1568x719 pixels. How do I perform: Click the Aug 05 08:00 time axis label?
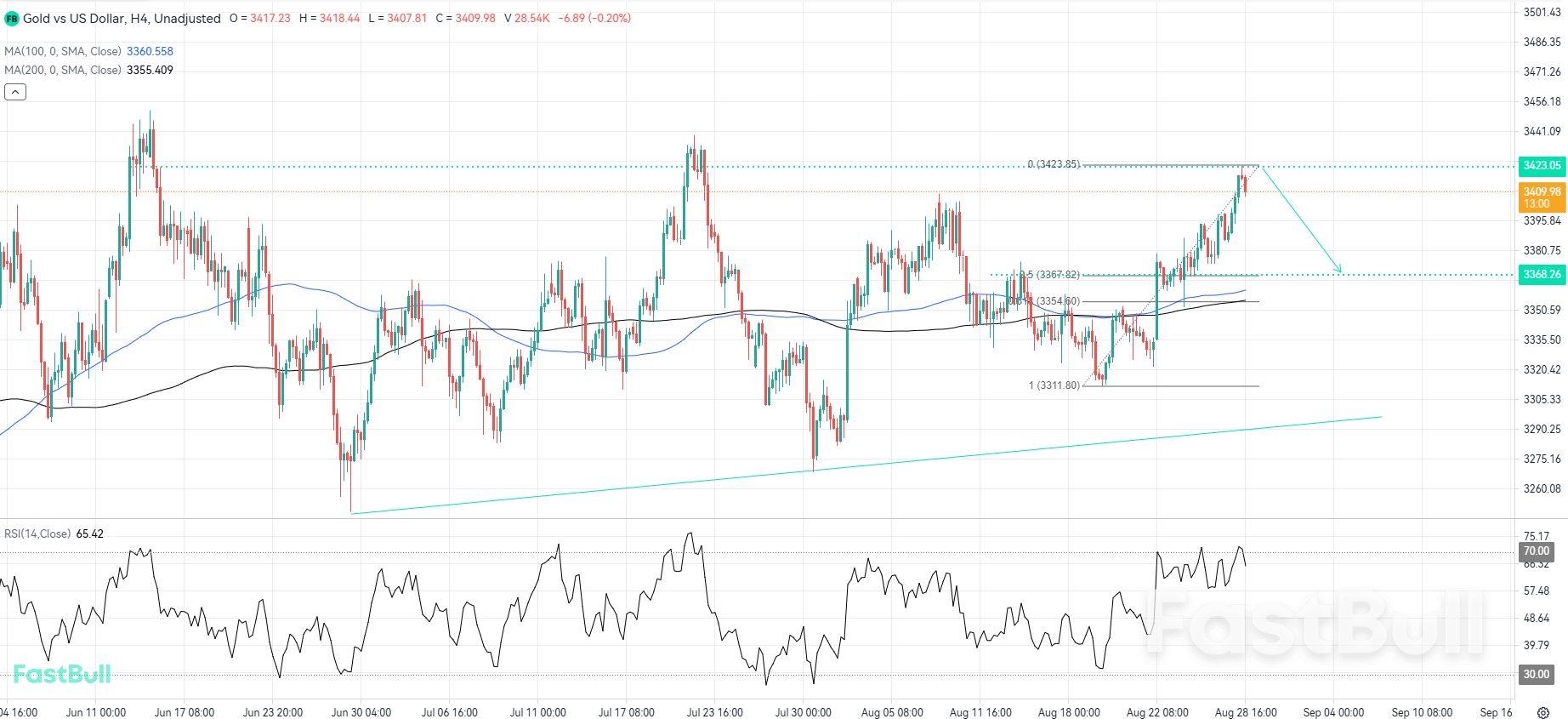click(x=892, y=713)
